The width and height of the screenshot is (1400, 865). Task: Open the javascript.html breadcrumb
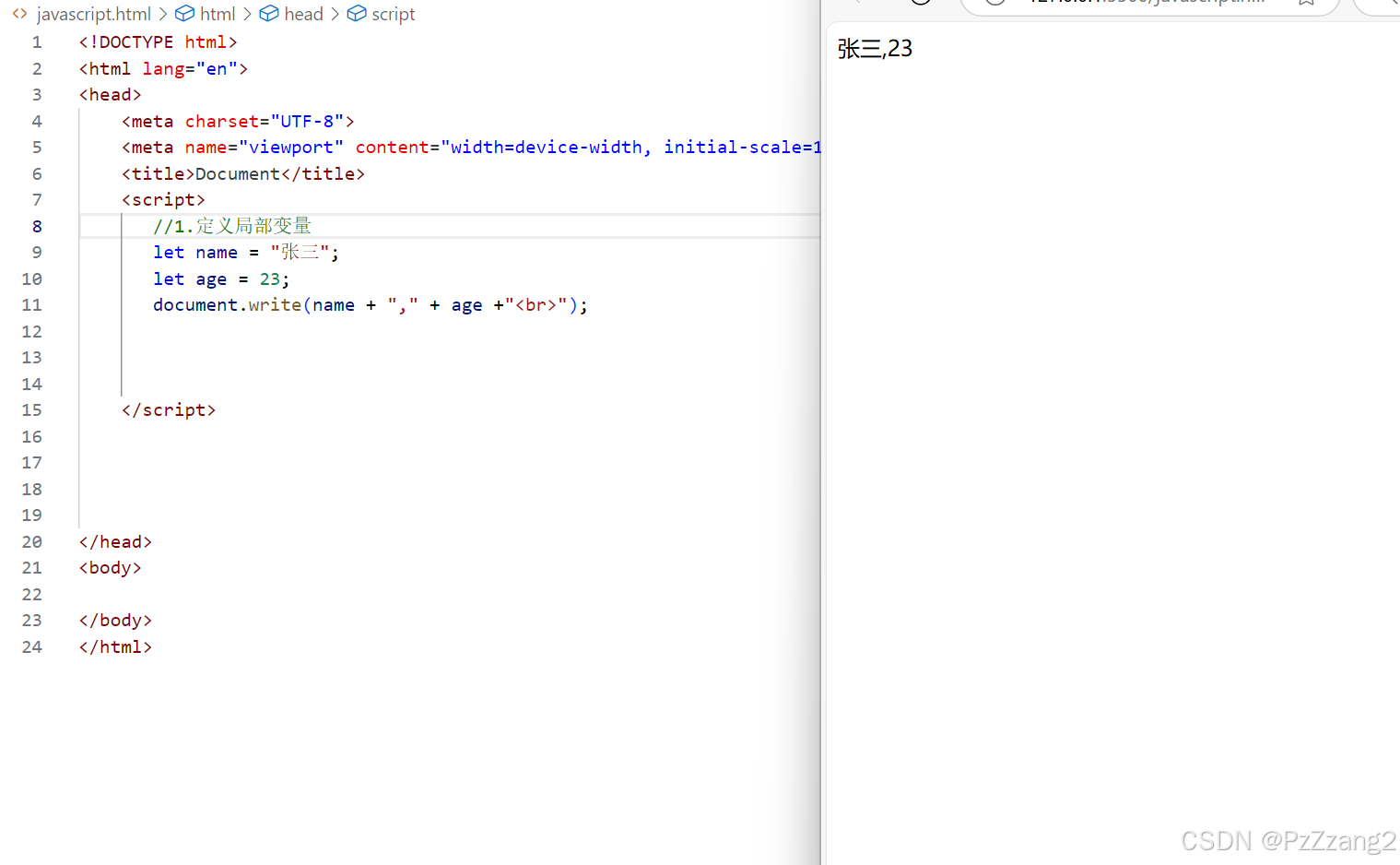click(94, 14)
